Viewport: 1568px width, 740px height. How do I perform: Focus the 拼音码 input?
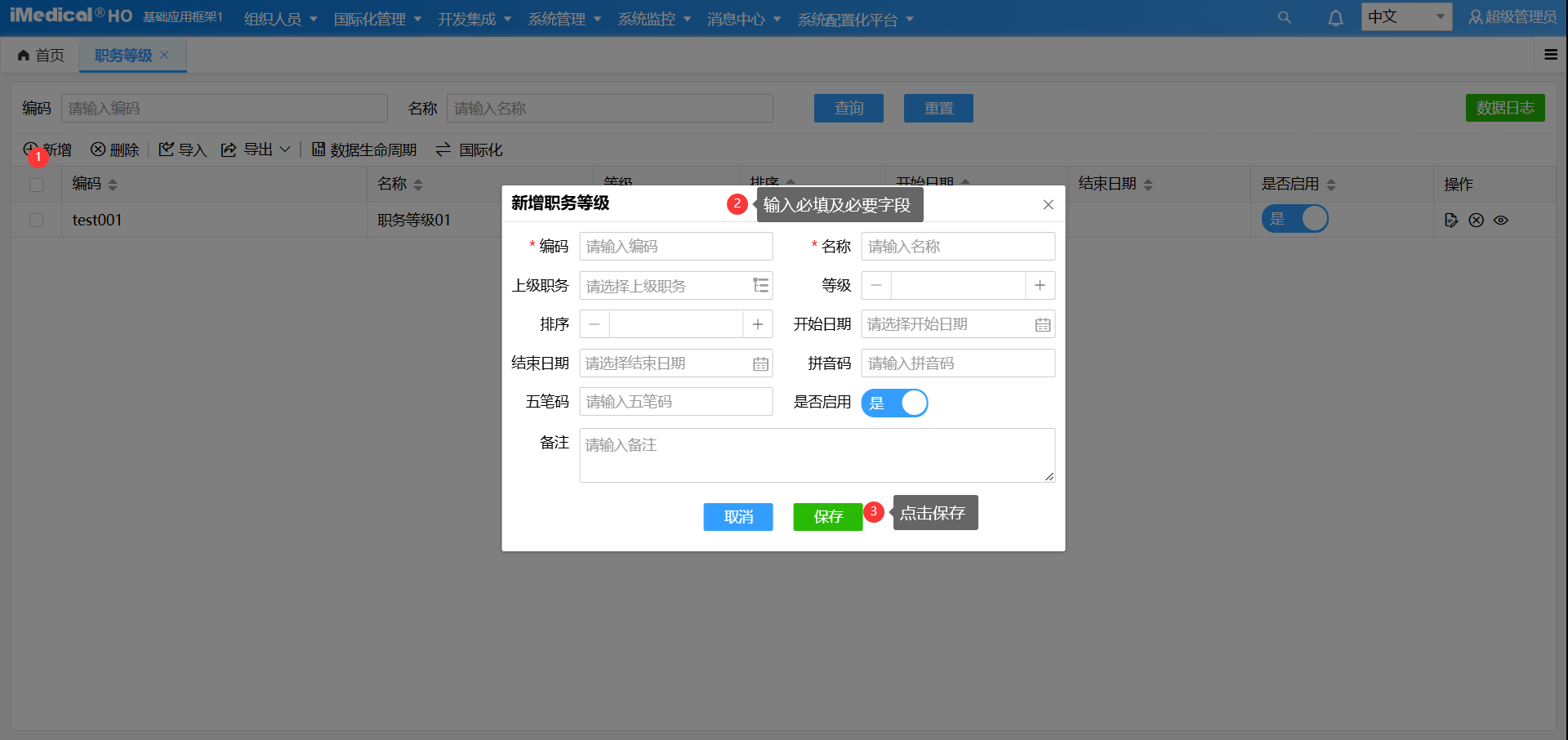[x=958, y=363]
